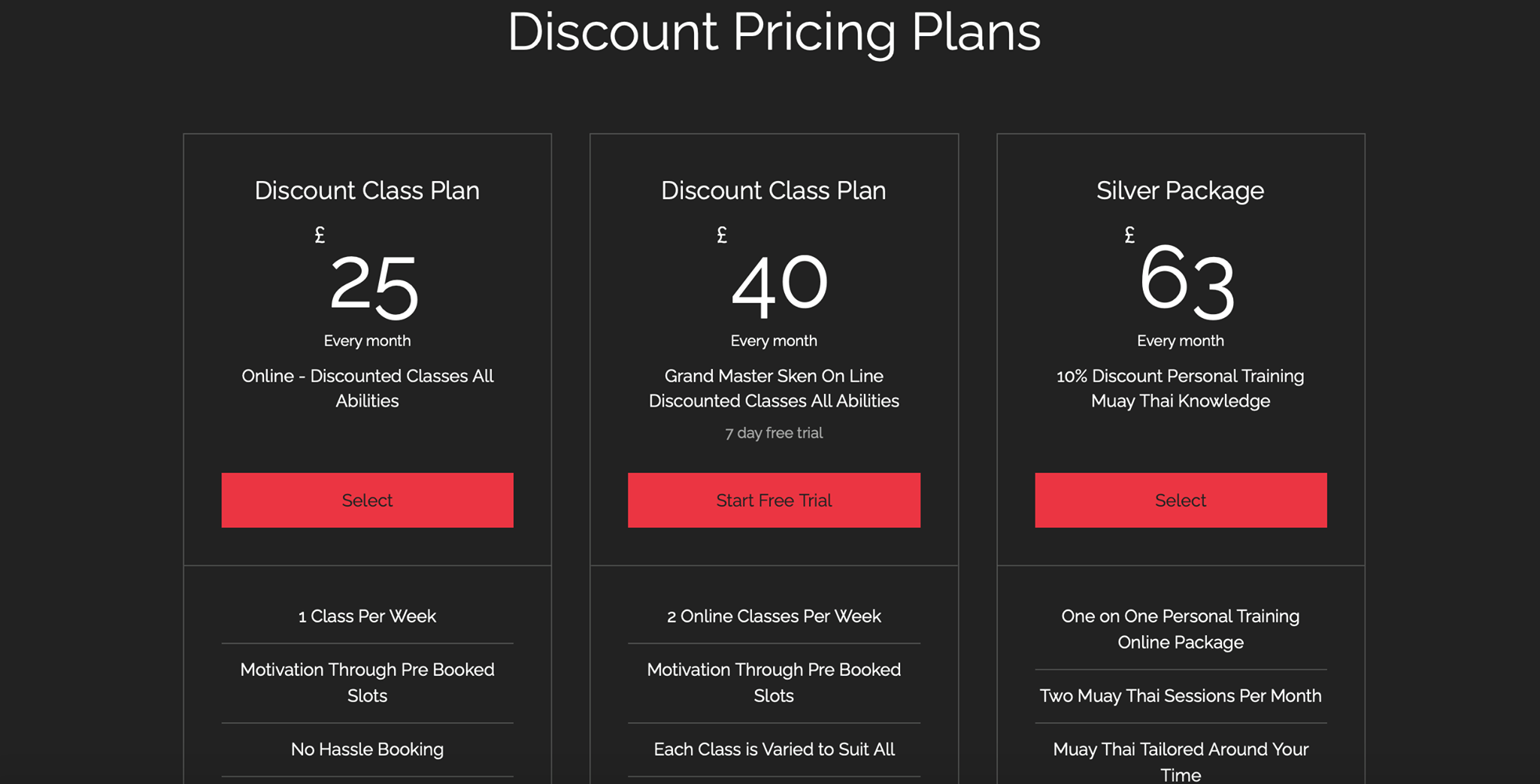The height and width of the screenshot is (784, 1540).
Task: Click Online - Discounted Classes All Abilities text
Action: 367,389
